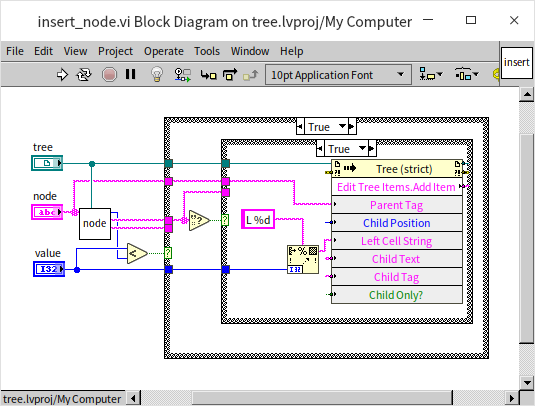This screenshot has height=406, width=535.
Task: Click the Edit Tree Items.Add Item method
Action: [397, 187]
